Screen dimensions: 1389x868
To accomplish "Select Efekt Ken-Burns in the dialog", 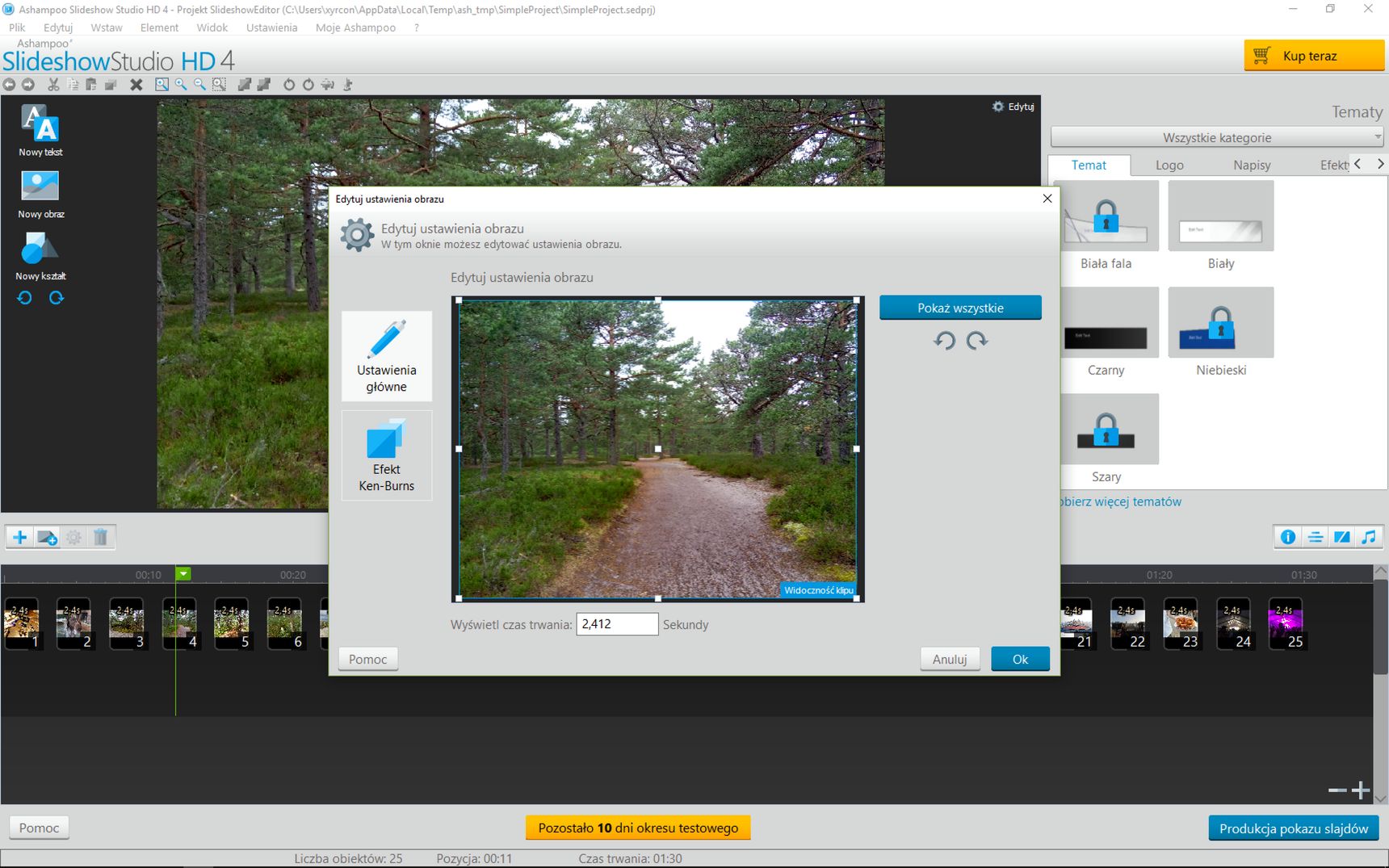I will (387, 455).
